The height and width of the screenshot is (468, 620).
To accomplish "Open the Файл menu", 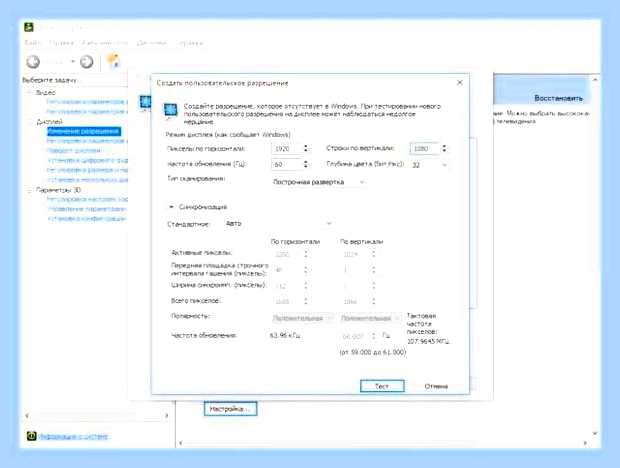I will tap(31, 43).
